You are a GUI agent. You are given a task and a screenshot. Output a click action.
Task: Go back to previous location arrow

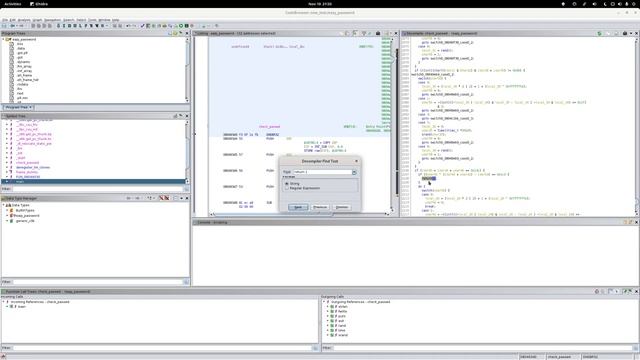(13, 26)
